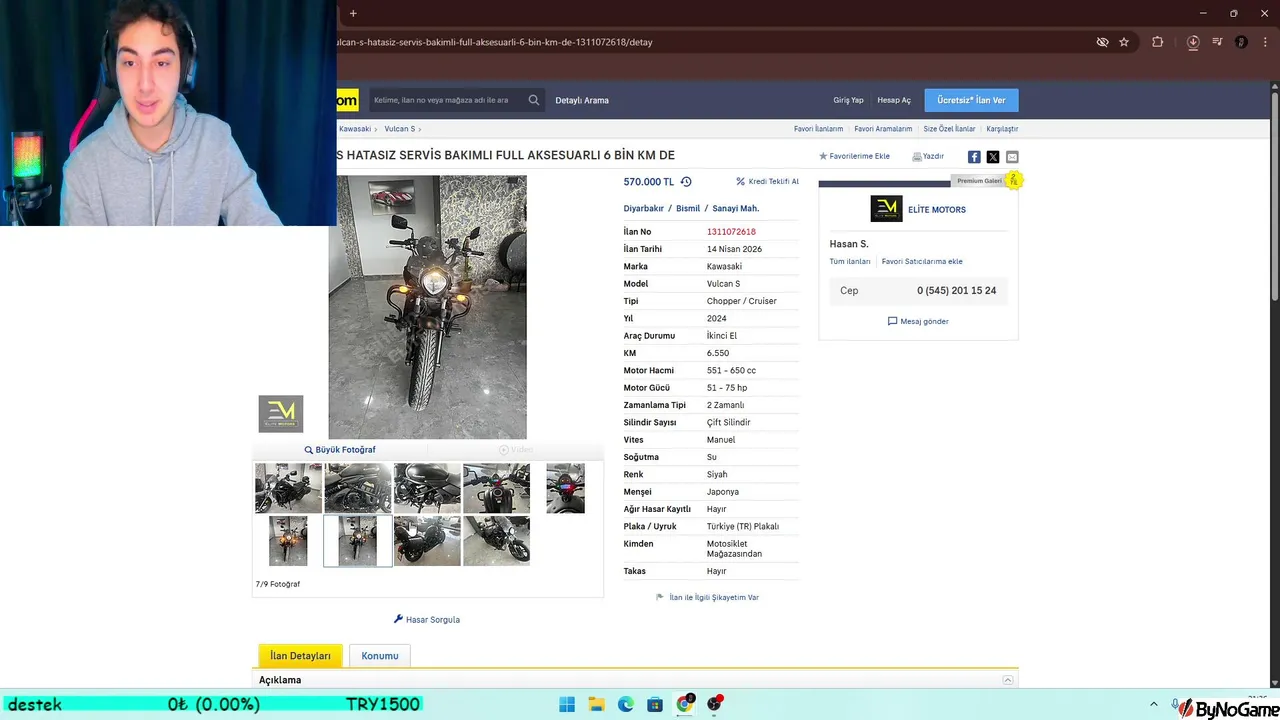
Task: Share listing on Facebook
Action: [974, 157]
